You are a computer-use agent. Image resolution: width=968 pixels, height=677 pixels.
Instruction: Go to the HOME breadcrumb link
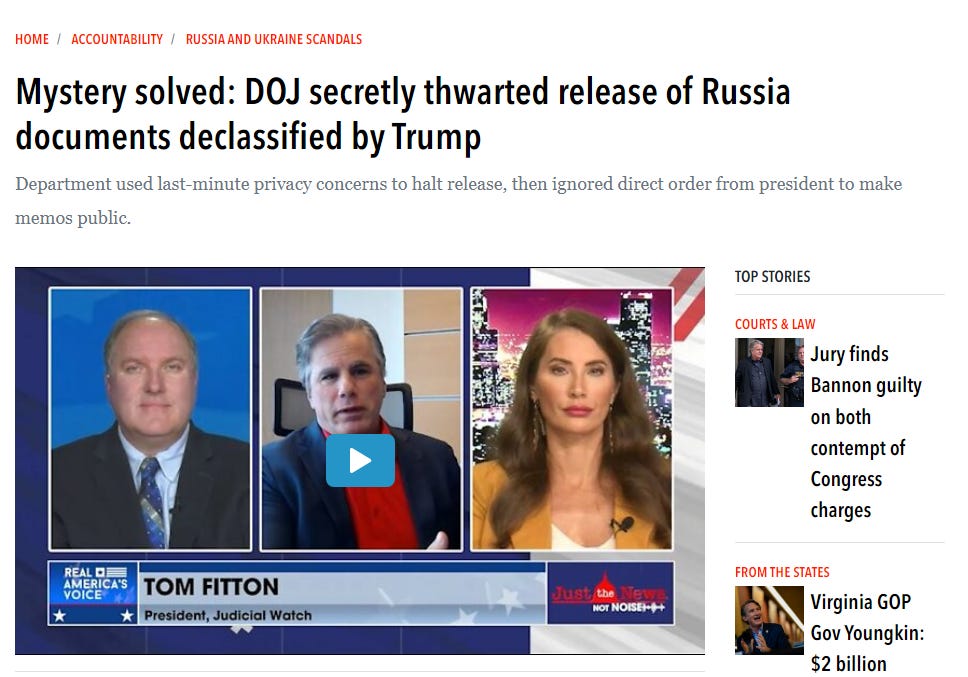pos(32,39)
